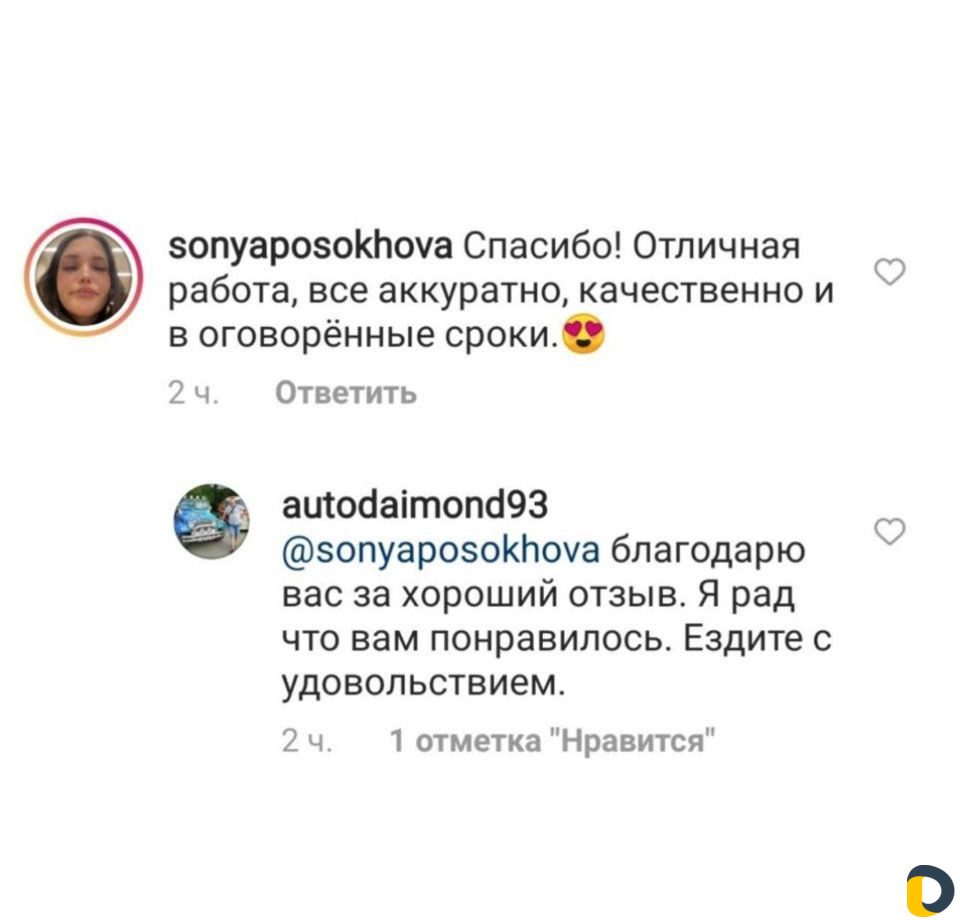Click the line 'работа, все аккуратно, качественно и'

[x=501, y=291]
